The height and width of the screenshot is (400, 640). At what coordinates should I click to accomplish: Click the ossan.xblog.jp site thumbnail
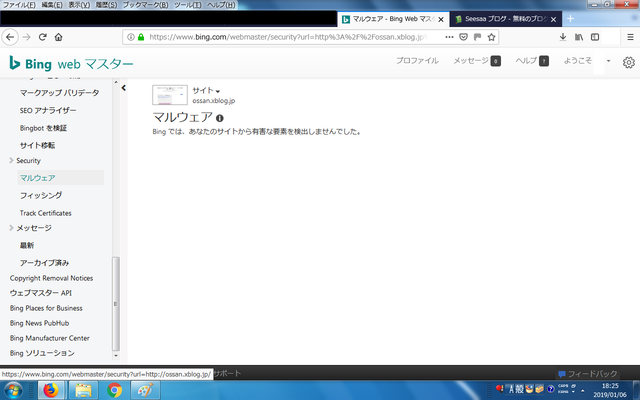[170, 95]
